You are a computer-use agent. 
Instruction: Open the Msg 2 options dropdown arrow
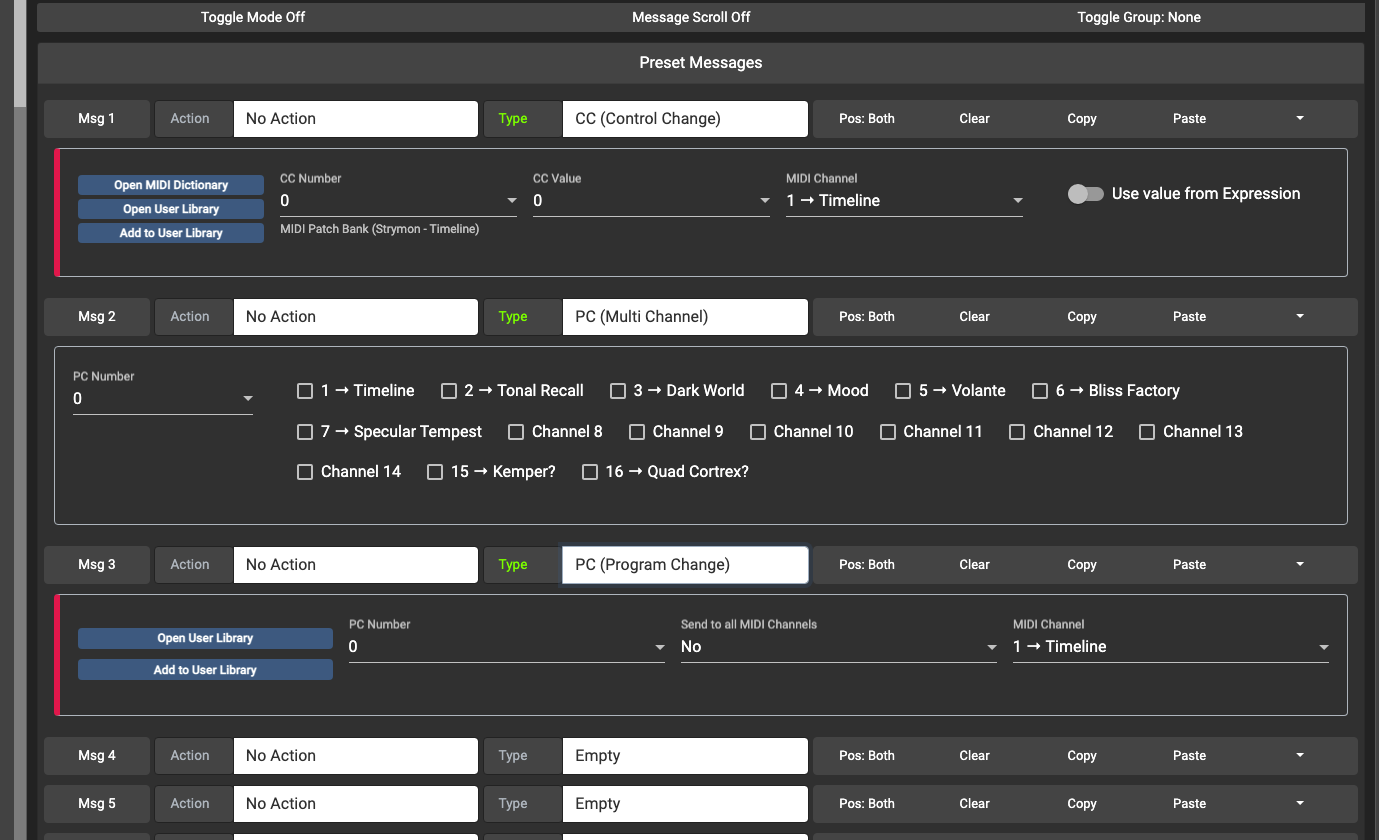(1299, 316)
